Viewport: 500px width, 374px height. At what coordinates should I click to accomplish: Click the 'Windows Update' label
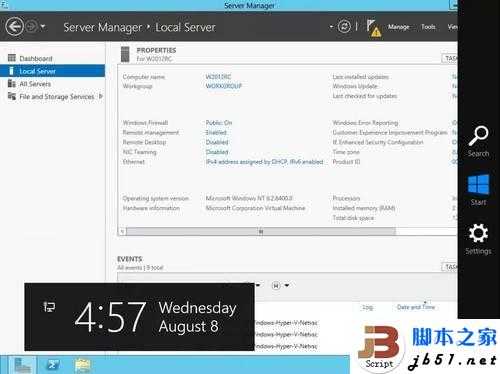pyautogui.click(x=355, y=86)
